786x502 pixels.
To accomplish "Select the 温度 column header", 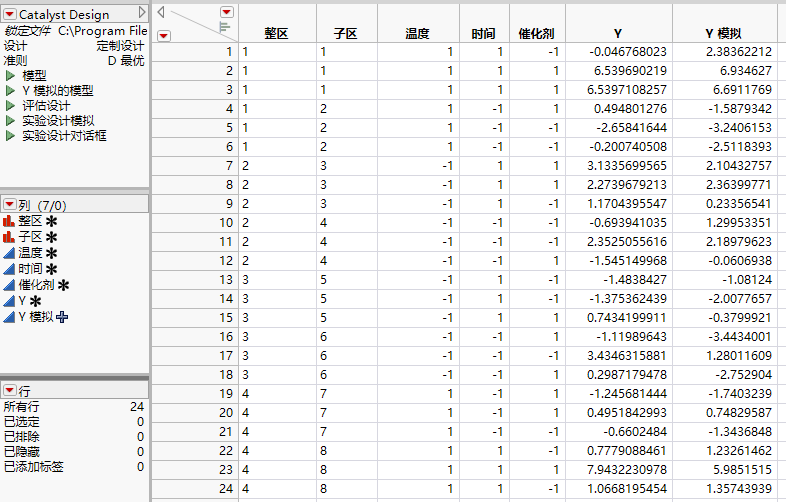I will pos(418,34).
